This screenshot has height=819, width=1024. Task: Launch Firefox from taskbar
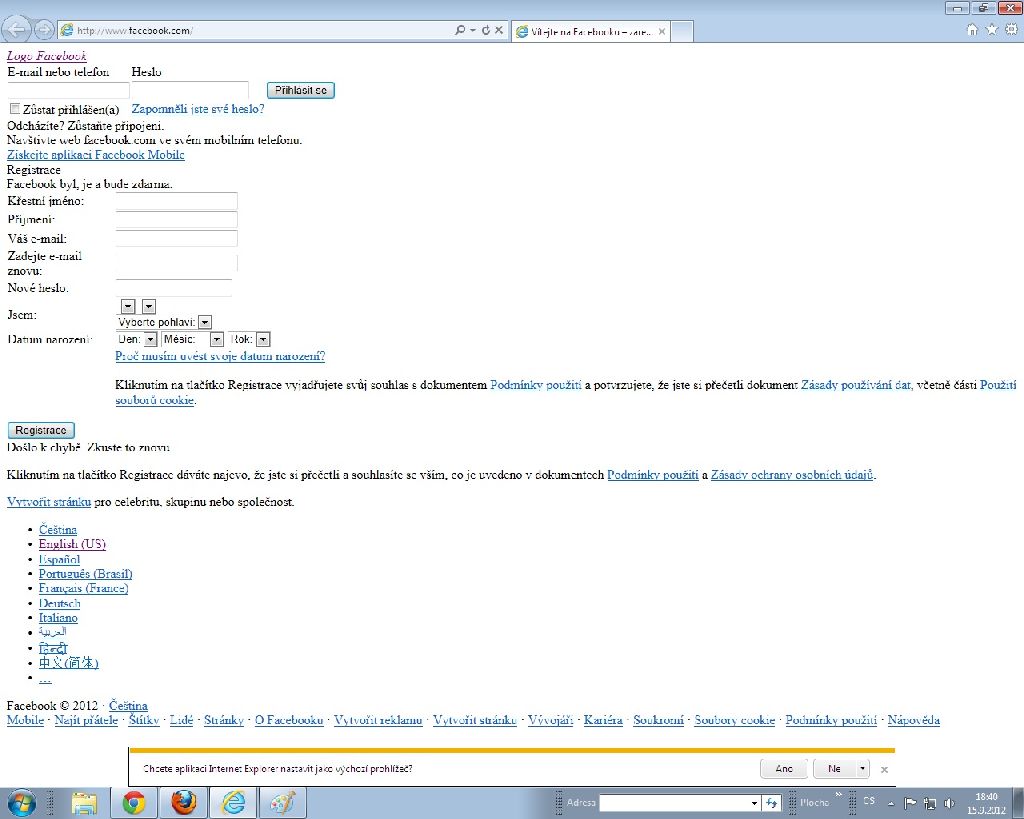[184, 803]
